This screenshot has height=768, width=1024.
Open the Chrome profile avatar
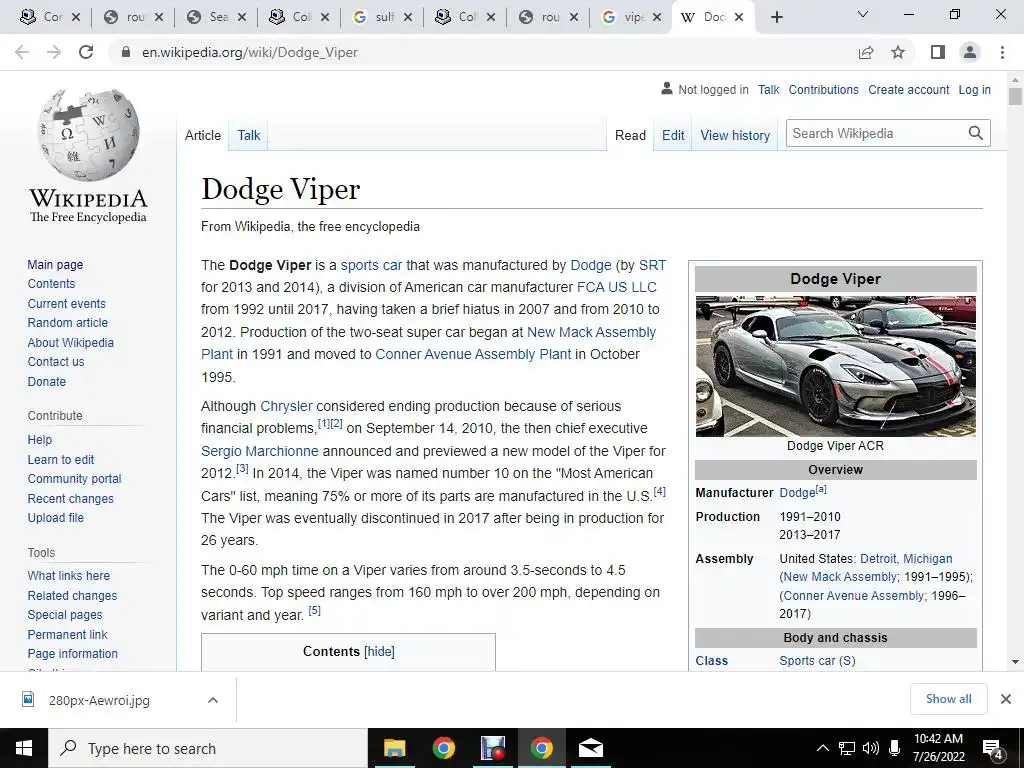tap(970, 52)
